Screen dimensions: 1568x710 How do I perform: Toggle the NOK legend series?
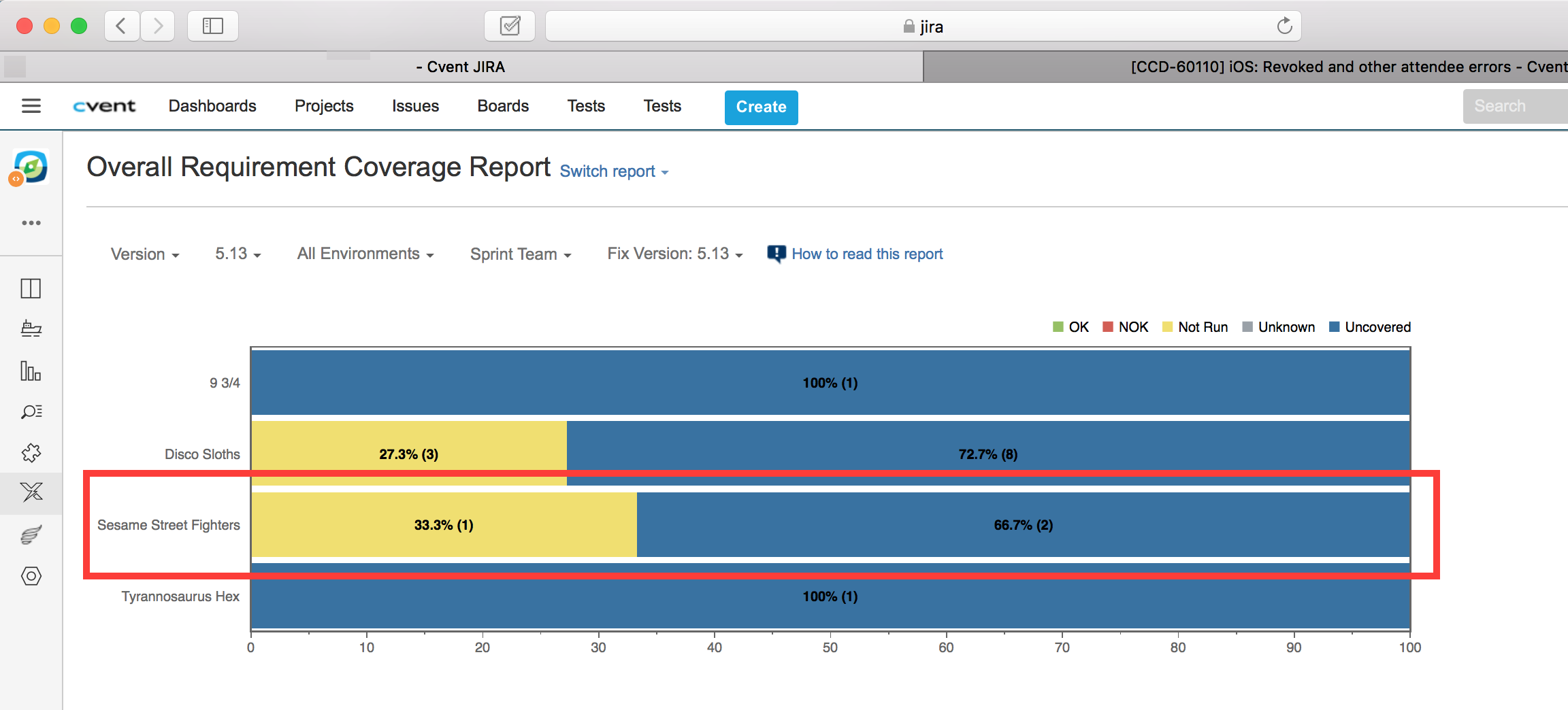point(1125,327)
